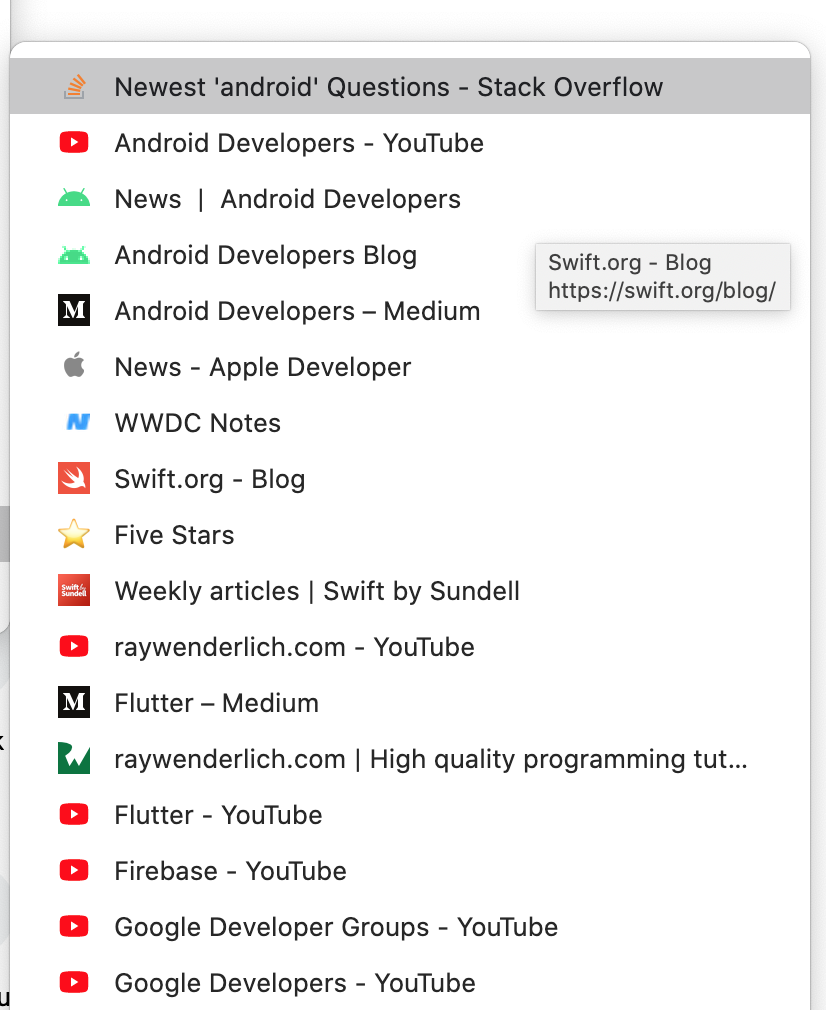Click YouTube icon beside Google Developer Groups
This screenshot has width=826, height=1010.
click(74, 926)
